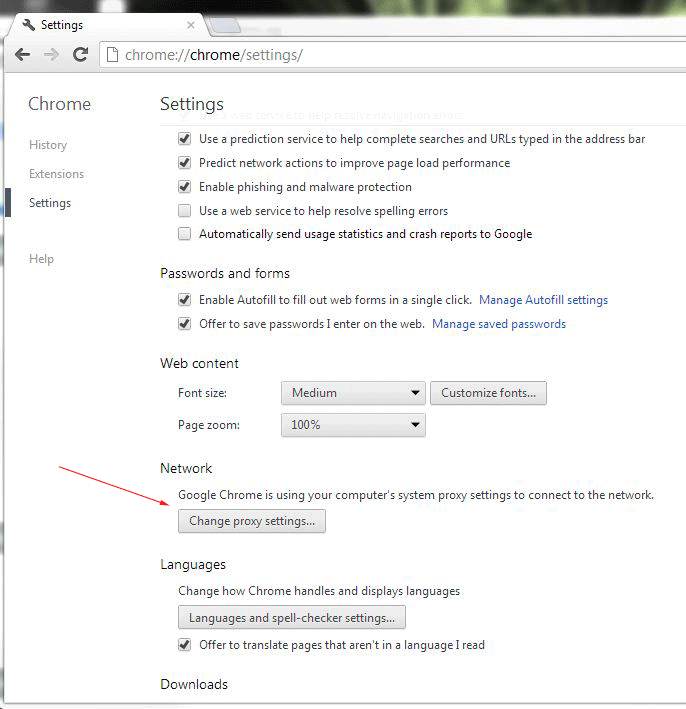Open Extensions in the sidebar
The height and width of the screenshot is (709, 686).
pos(57,174)
